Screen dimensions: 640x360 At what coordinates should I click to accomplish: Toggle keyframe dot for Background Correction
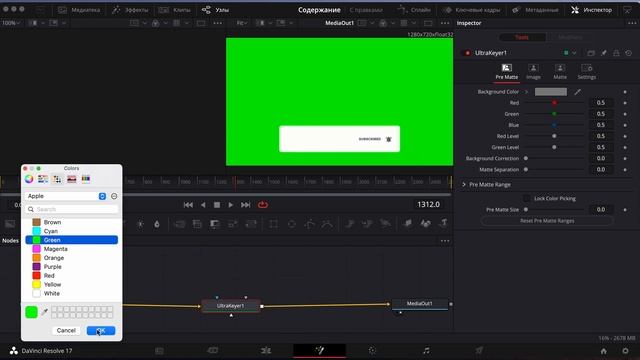coord(625,158)
